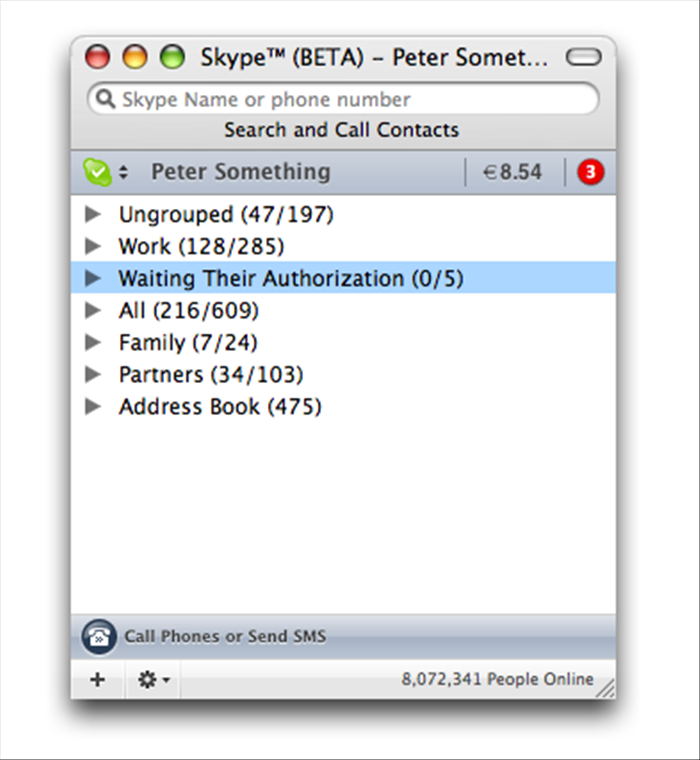Viewport: 700px width, 760px height.
Task: Click the red badge showing 3 events
Action: 590,172
